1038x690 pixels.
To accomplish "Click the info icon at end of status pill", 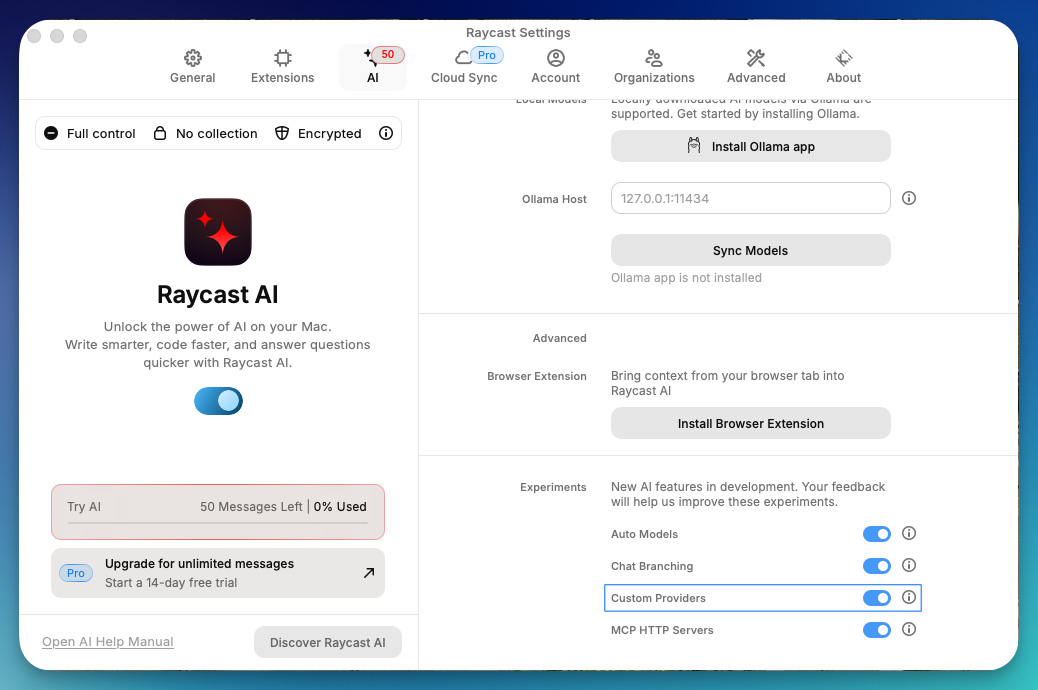I will point(386,133).
